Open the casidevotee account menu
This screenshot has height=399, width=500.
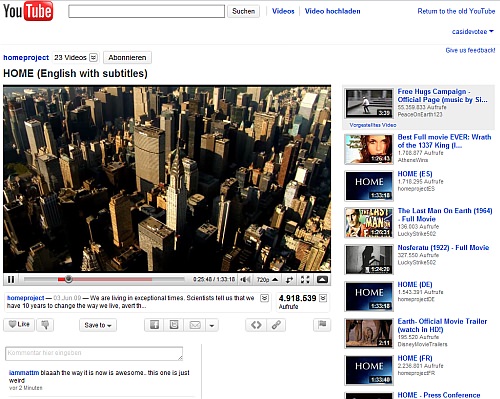472,32
